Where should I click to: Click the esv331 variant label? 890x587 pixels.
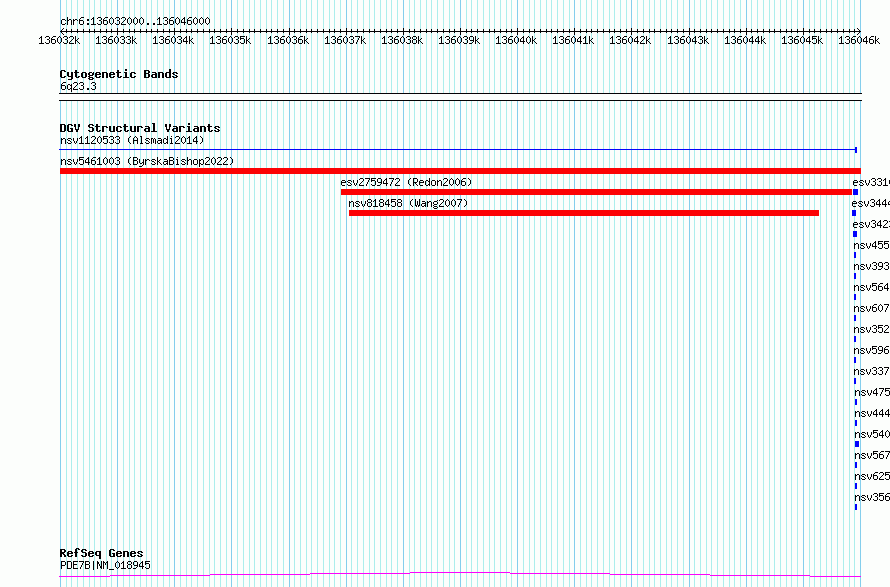point(871,182)
